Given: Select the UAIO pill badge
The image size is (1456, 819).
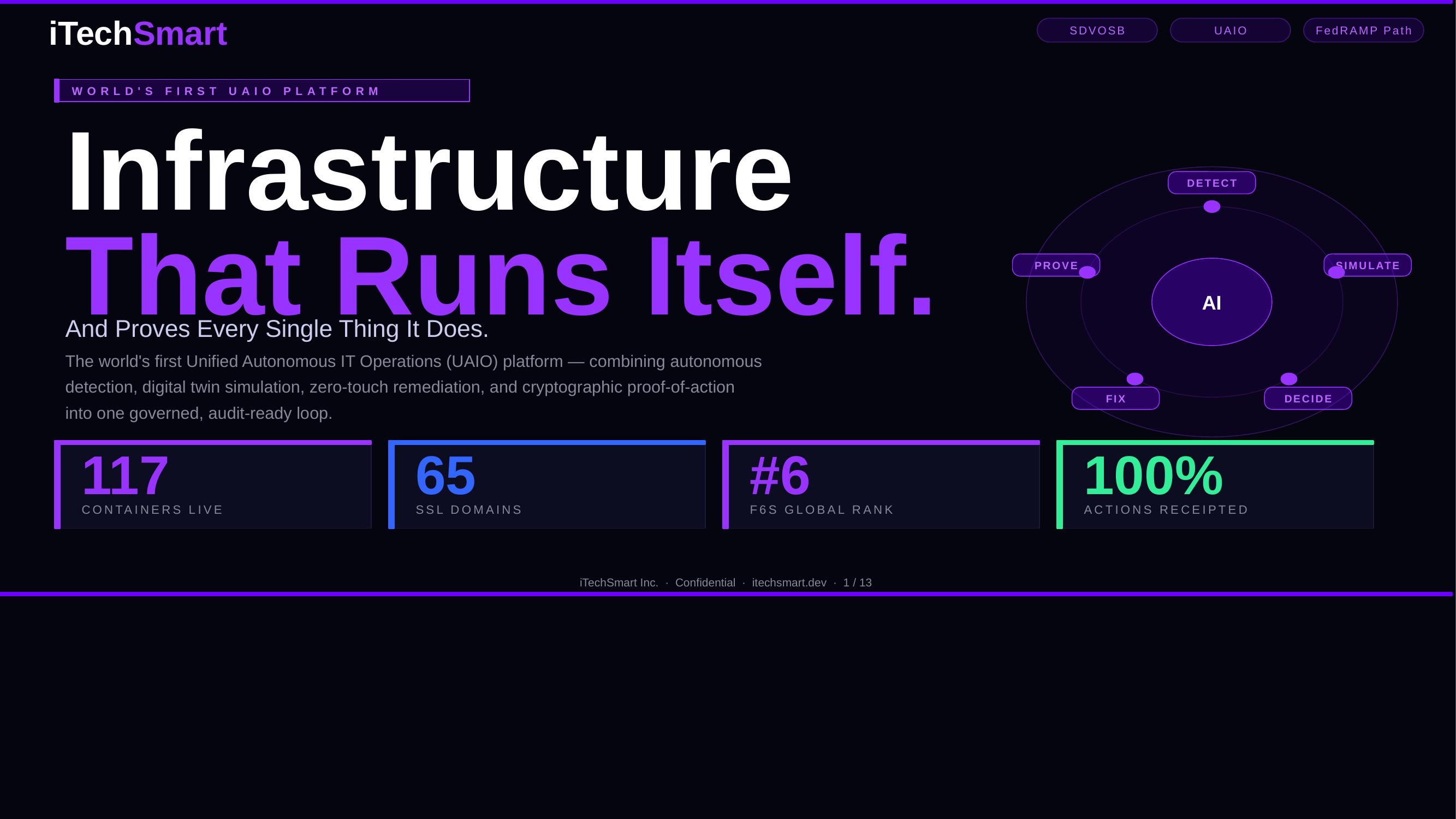Looking at the screenshot, I should tap(1231, 30).
